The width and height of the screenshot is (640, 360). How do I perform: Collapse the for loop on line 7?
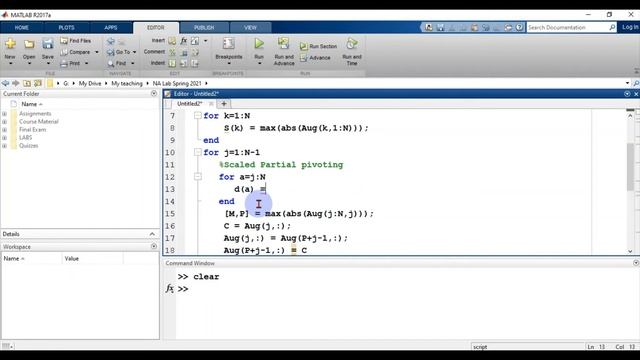click(198, 116)
